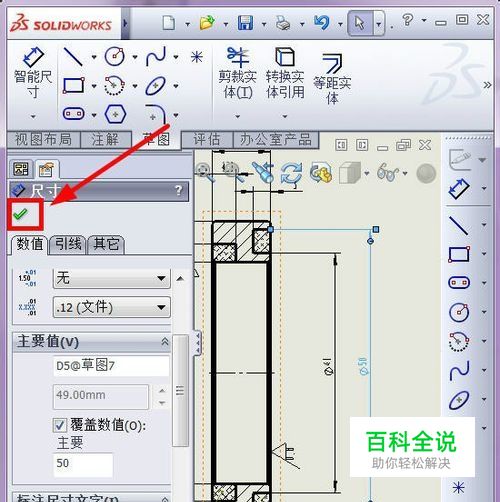The width and height of the screenshot is (500, 502).
Task: Confirm dimension with green checkmark
Action: (x=20, y=214)
